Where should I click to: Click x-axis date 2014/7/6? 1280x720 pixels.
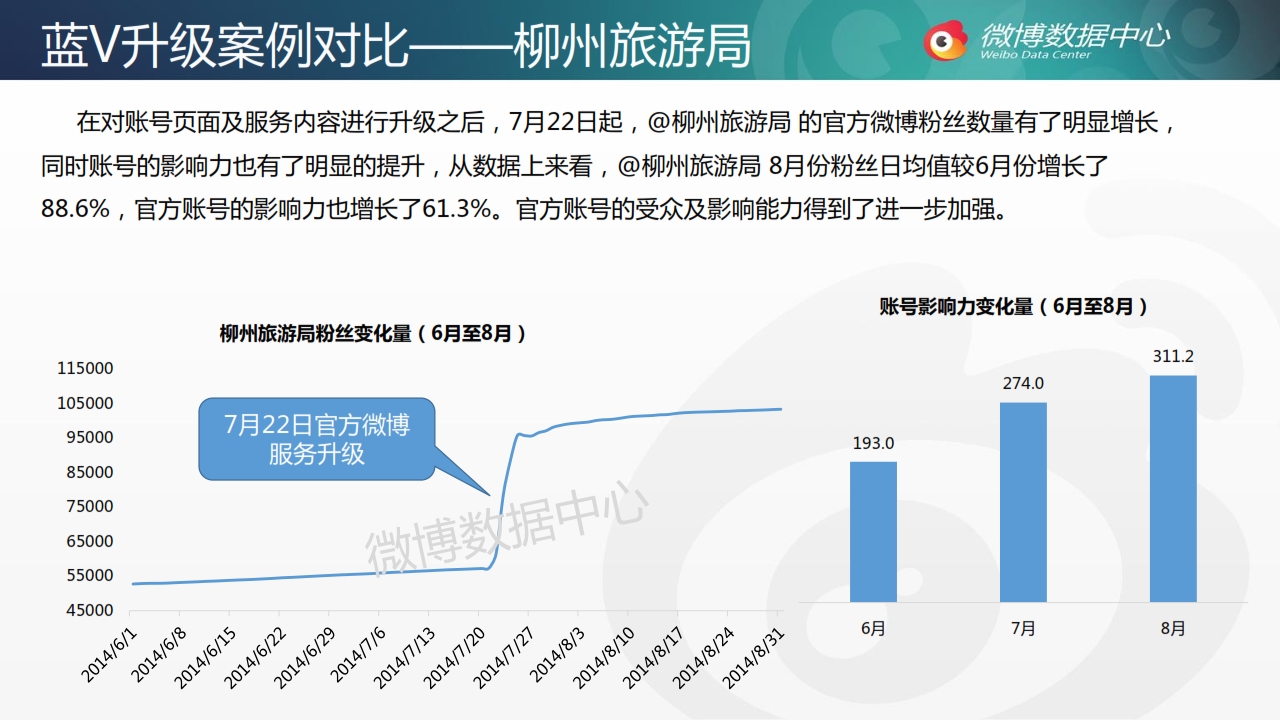coord(357,656)
